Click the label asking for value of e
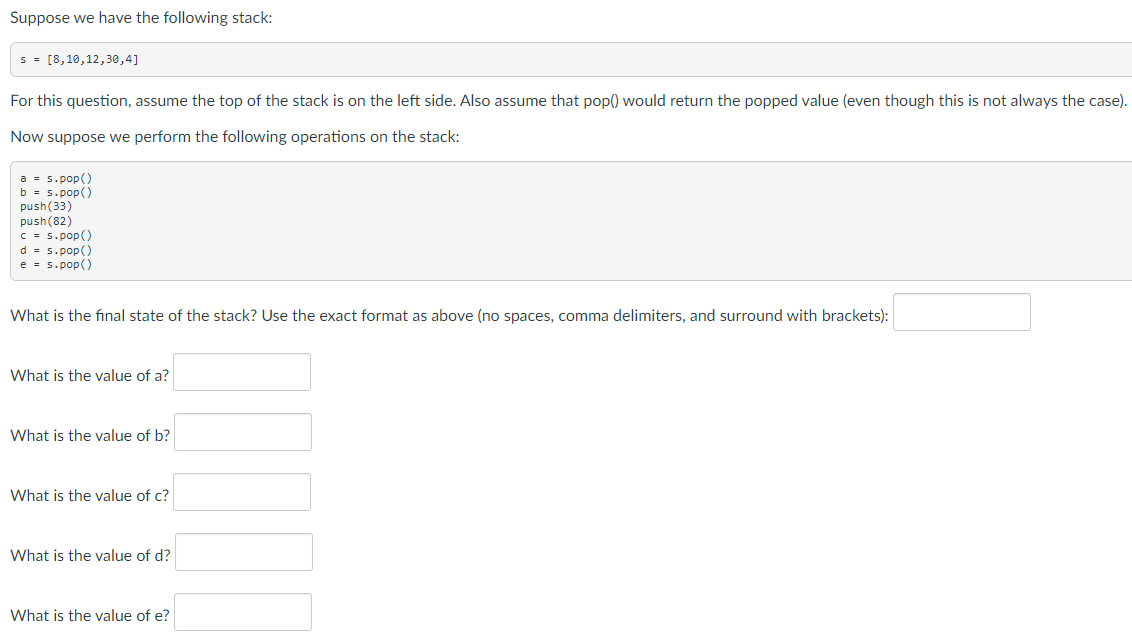 88,615
